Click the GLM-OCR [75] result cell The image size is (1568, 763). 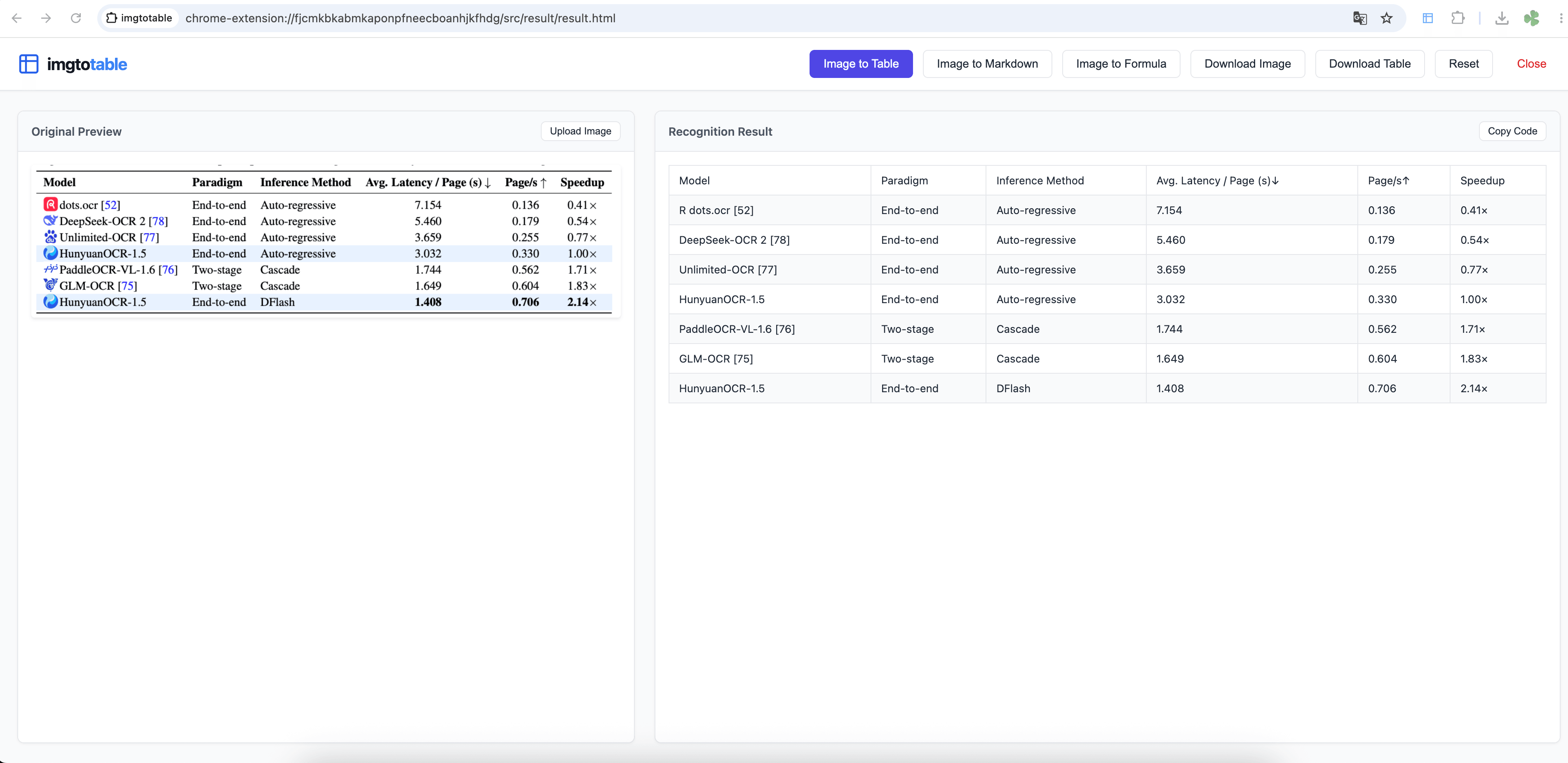click(770, 359)
